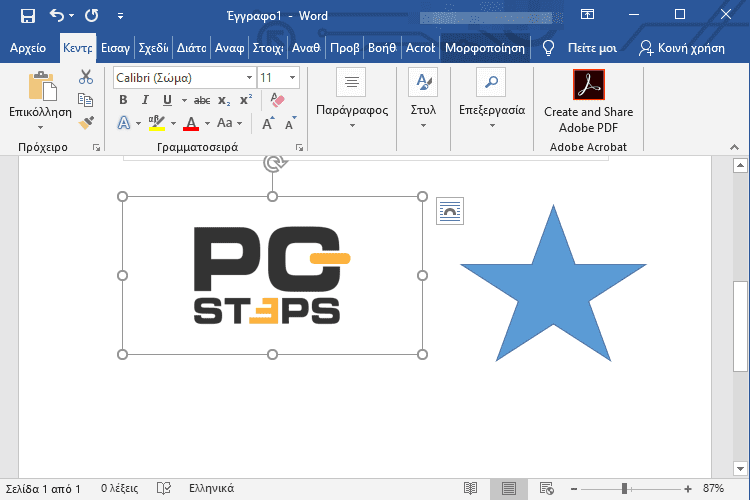Open the Στοιχεία αλληλογραφίας tab
The height and width of the screenshot is (500, 750).
[x=268, y=48]
